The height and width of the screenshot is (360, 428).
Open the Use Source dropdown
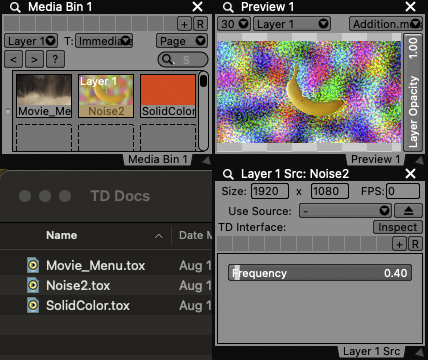point(346,211)
